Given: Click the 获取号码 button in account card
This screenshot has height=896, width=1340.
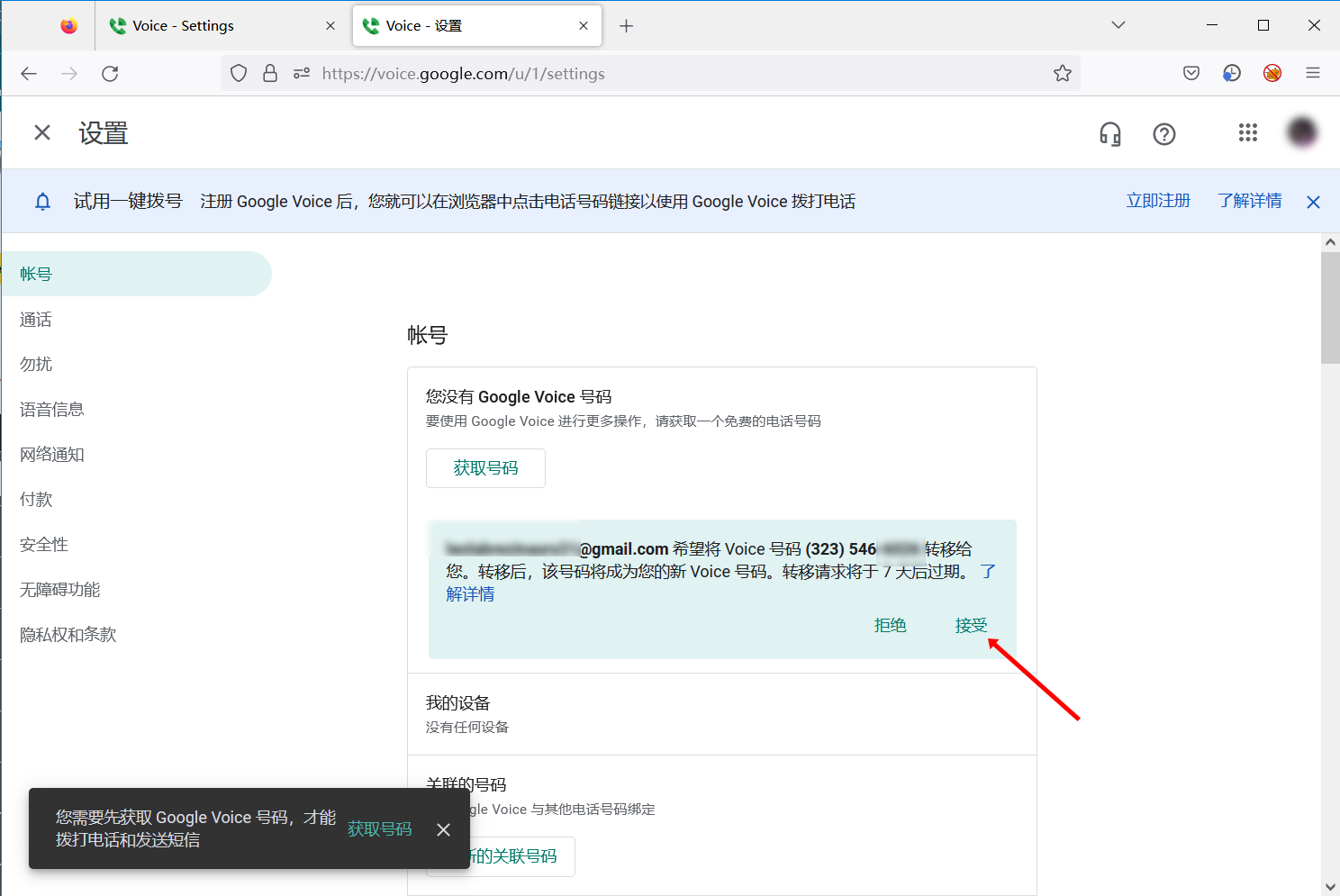Looking at the screenshot, I should (485, 468).
